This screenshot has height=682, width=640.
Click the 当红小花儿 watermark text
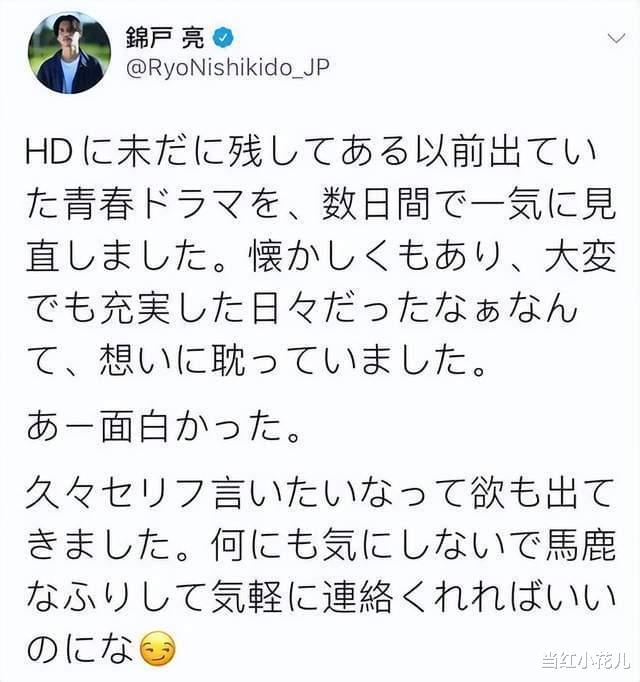(x=586, y=661)
